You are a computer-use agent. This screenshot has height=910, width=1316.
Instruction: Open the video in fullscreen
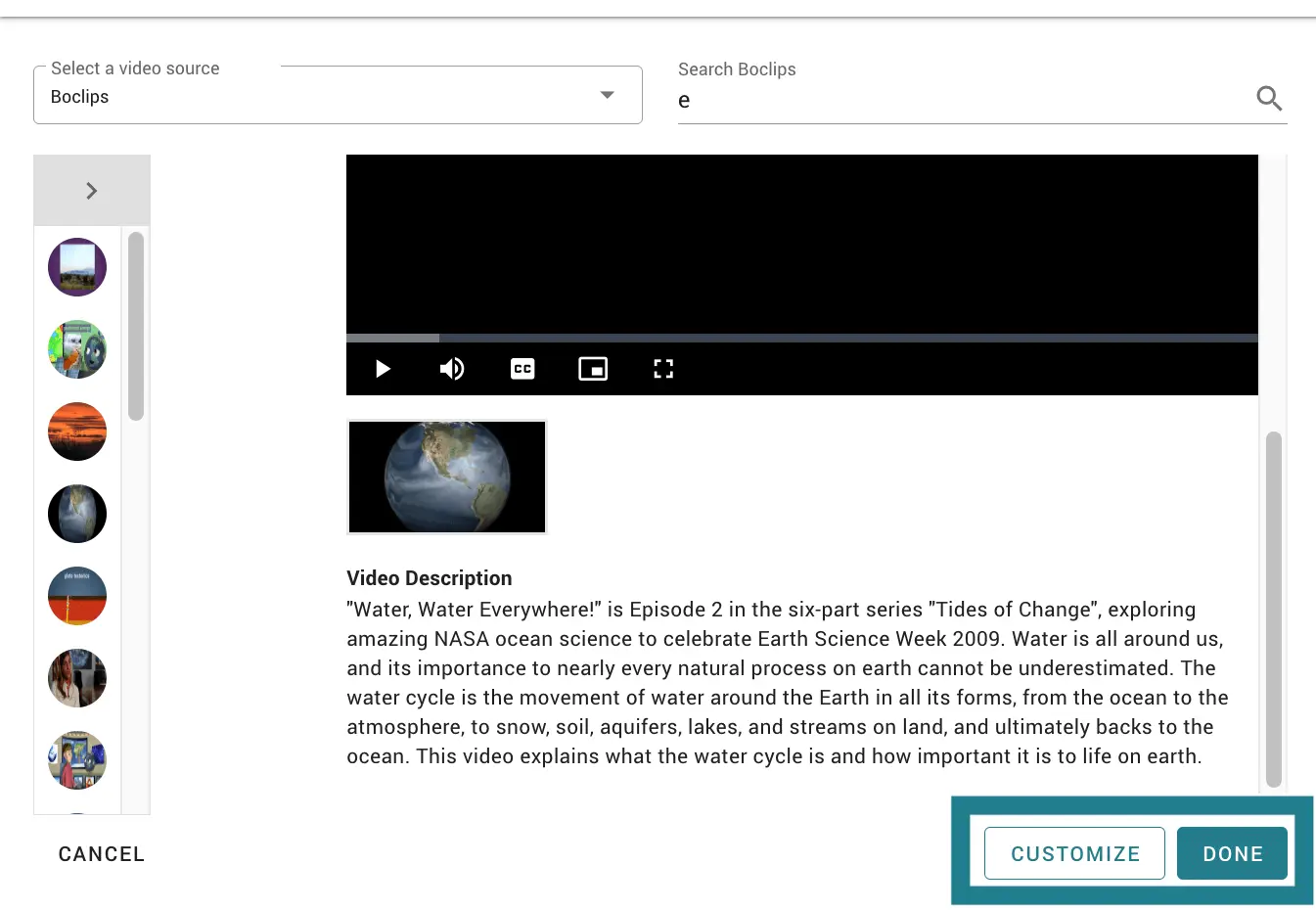tap(663, 369)
